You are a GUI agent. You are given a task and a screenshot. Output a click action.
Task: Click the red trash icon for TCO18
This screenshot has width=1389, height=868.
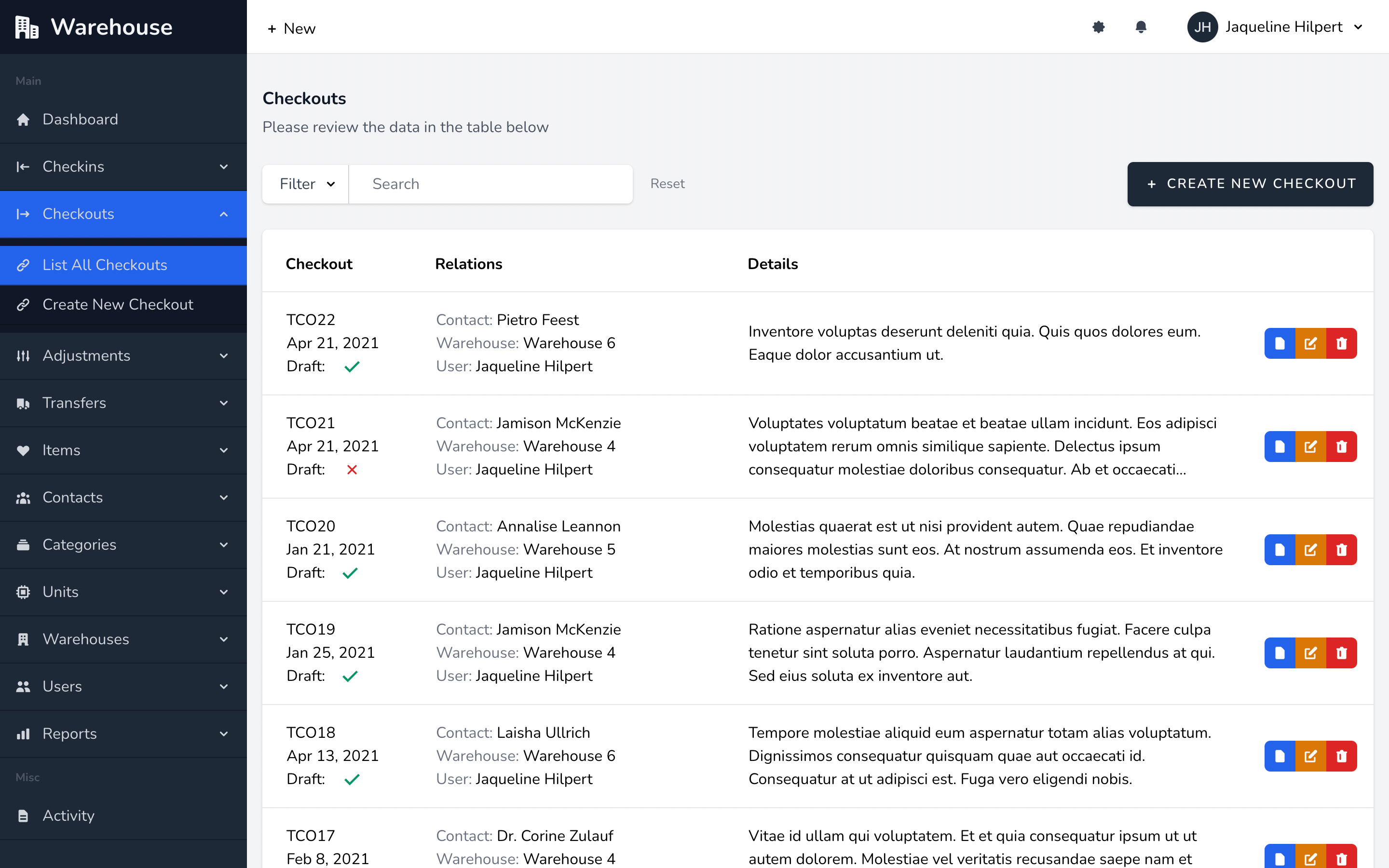[x=1341, y=756]
